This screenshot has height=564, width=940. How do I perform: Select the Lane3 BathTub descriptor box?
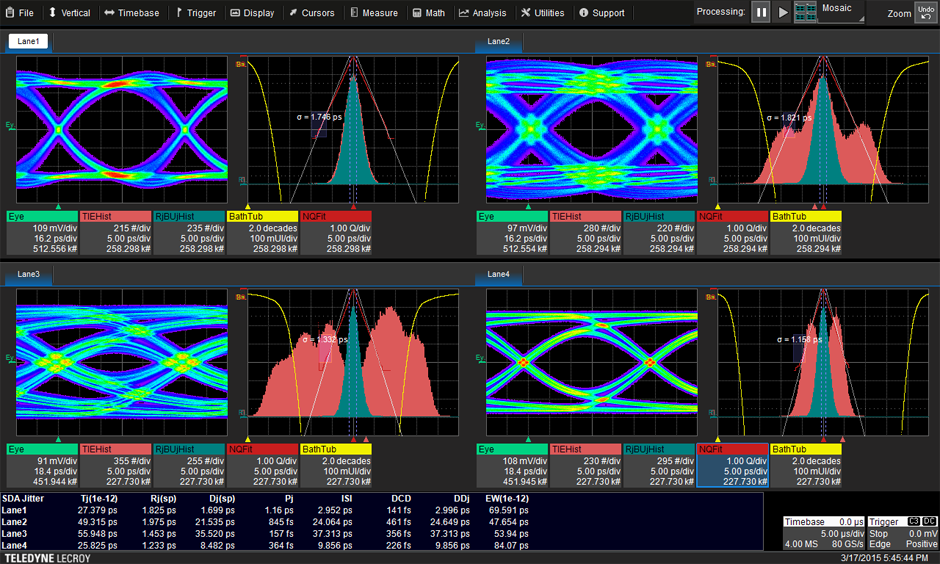click(336, 467)
